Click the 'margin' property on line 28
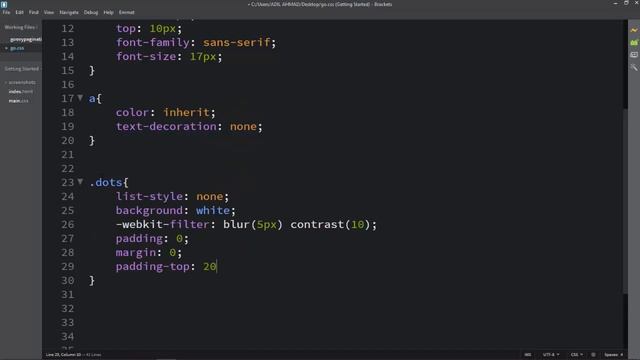This screenshot has height=360, width=640. pyautogui.click(x=136, y=253)
